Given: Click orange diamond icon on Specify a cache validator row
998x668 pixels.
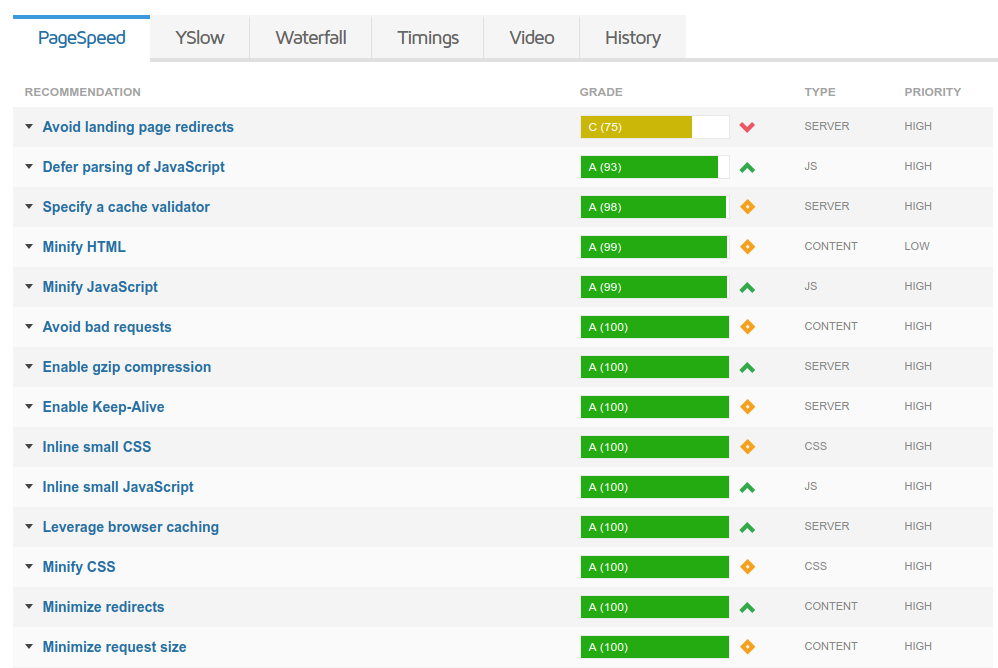Looking at the screenshot, I should [x=747, y=207].
